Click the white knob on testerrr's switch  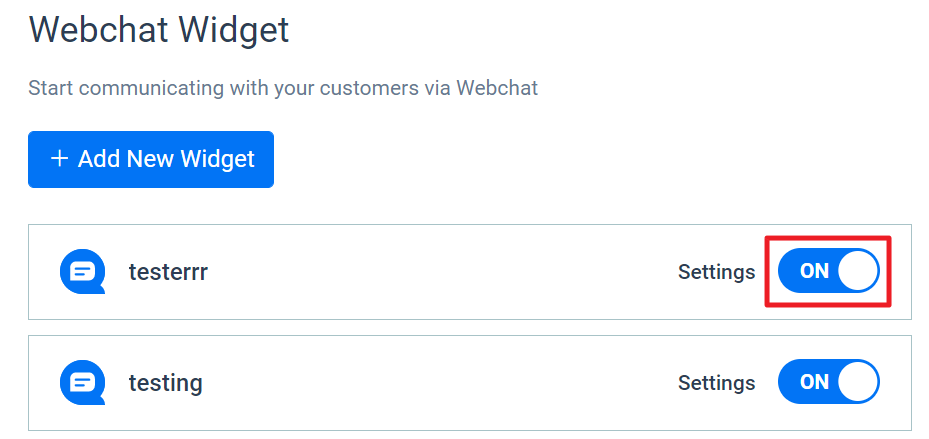pos(858,271)
